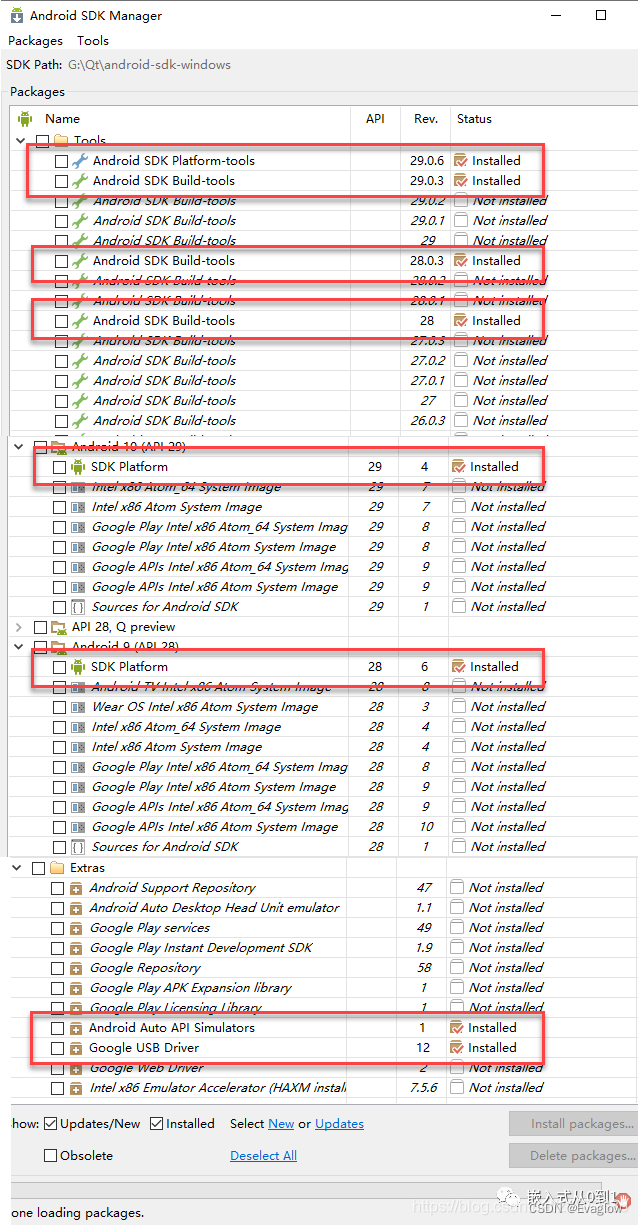Click the installed status icon for Platform-tools 29.0.6
The width and height of the screenshot is (638, 1225).
pos(460,160)
